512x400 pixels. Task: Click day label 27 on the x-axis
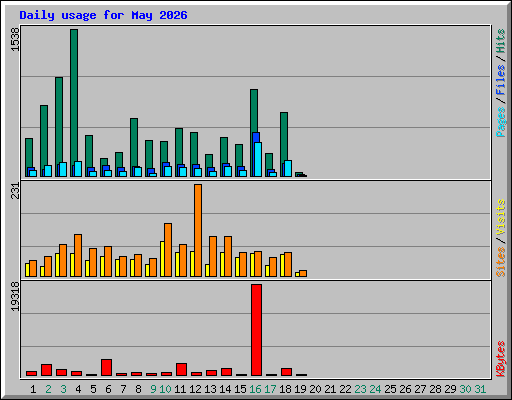click(x=420, y=389)
